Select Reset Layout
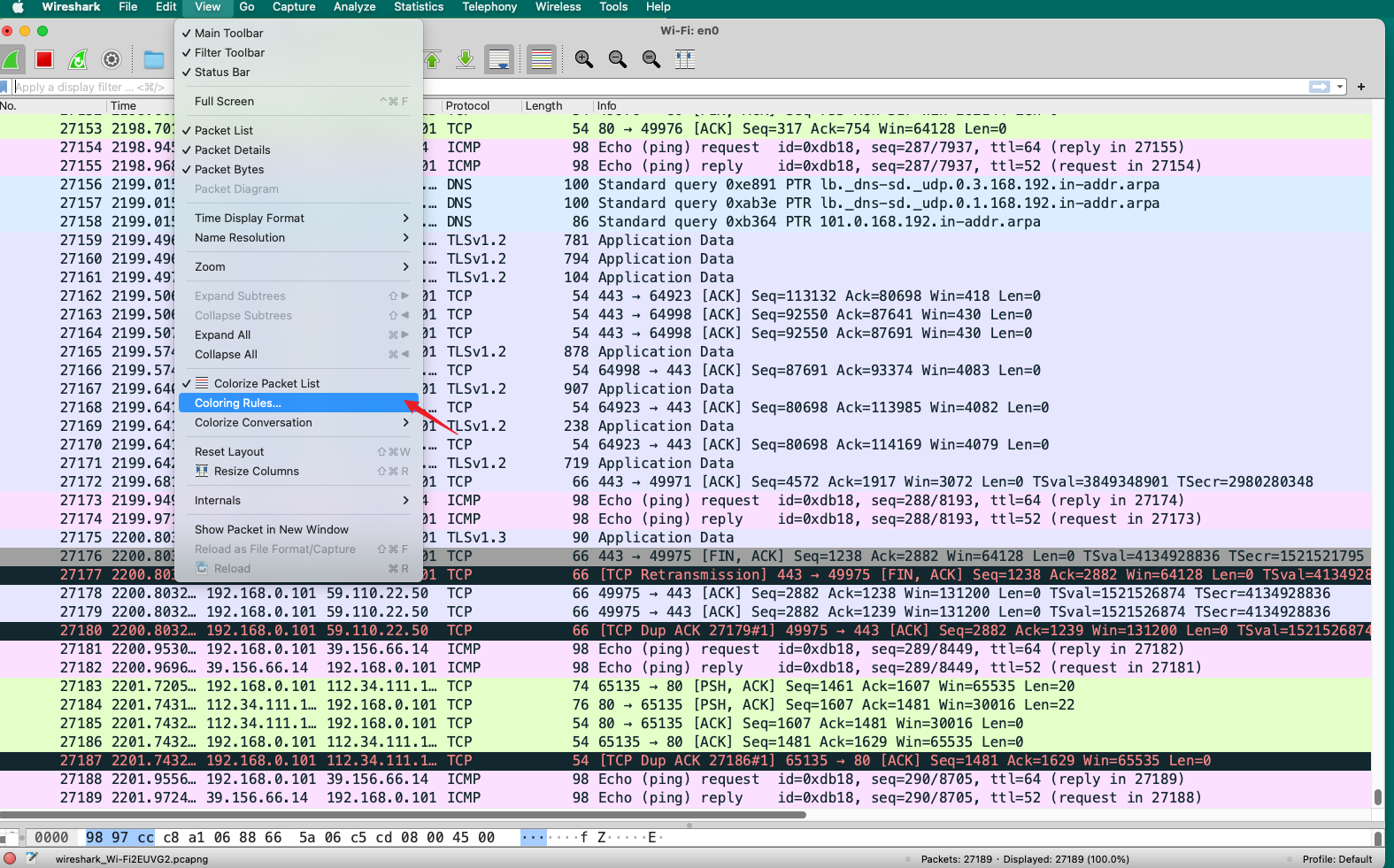This screenshot has height=868, width=1394. point(299,451)
